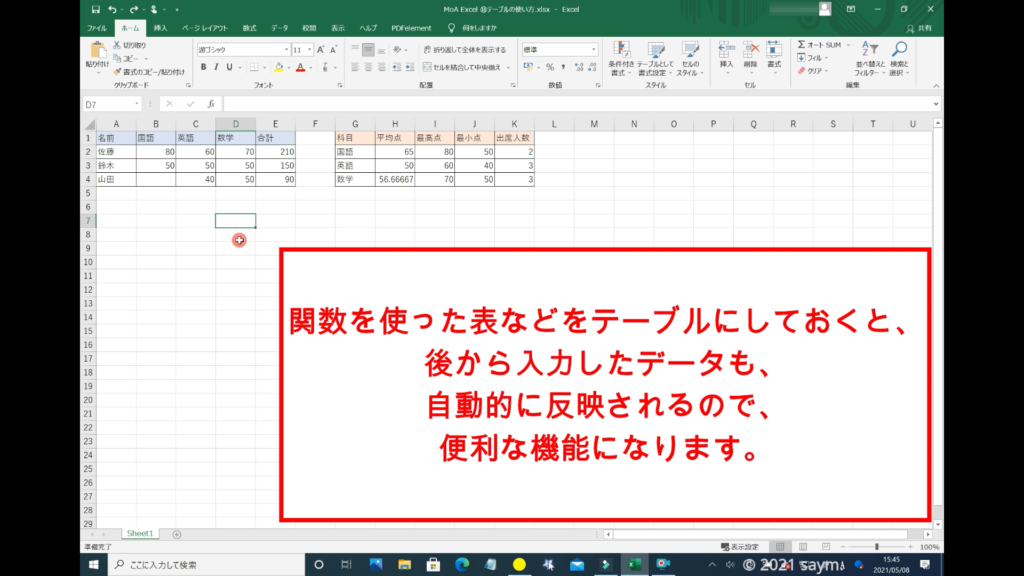This screenshot has height=576, width=1024.
Task: Open Sort and Filter (並べ替えとフィルター)
Action: [x=866, y=58]
